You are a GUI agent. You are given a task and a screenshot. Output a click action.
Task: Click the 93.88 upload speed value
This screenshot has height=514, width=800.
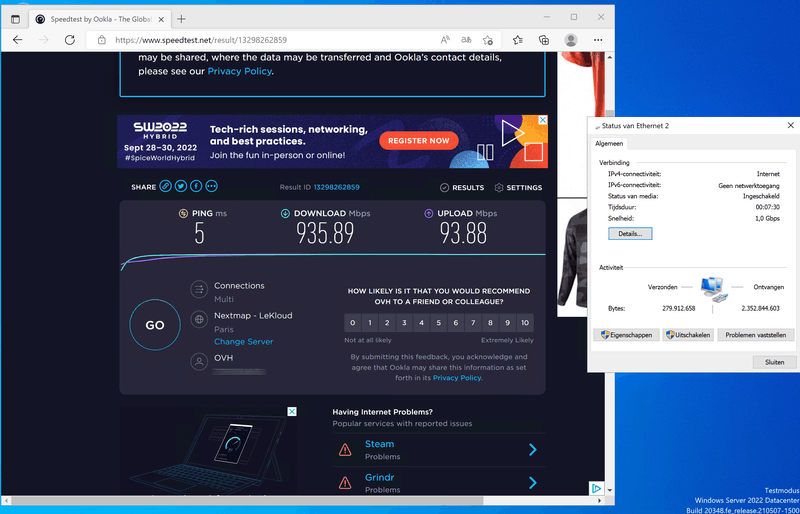pos(463,233)
